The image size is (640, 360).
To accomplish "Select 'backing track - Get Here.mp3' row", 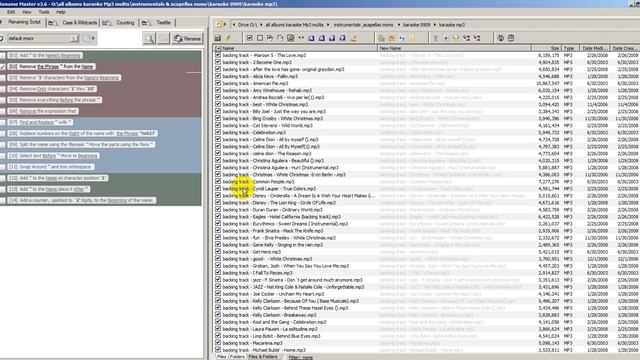I will pos(251,252).
